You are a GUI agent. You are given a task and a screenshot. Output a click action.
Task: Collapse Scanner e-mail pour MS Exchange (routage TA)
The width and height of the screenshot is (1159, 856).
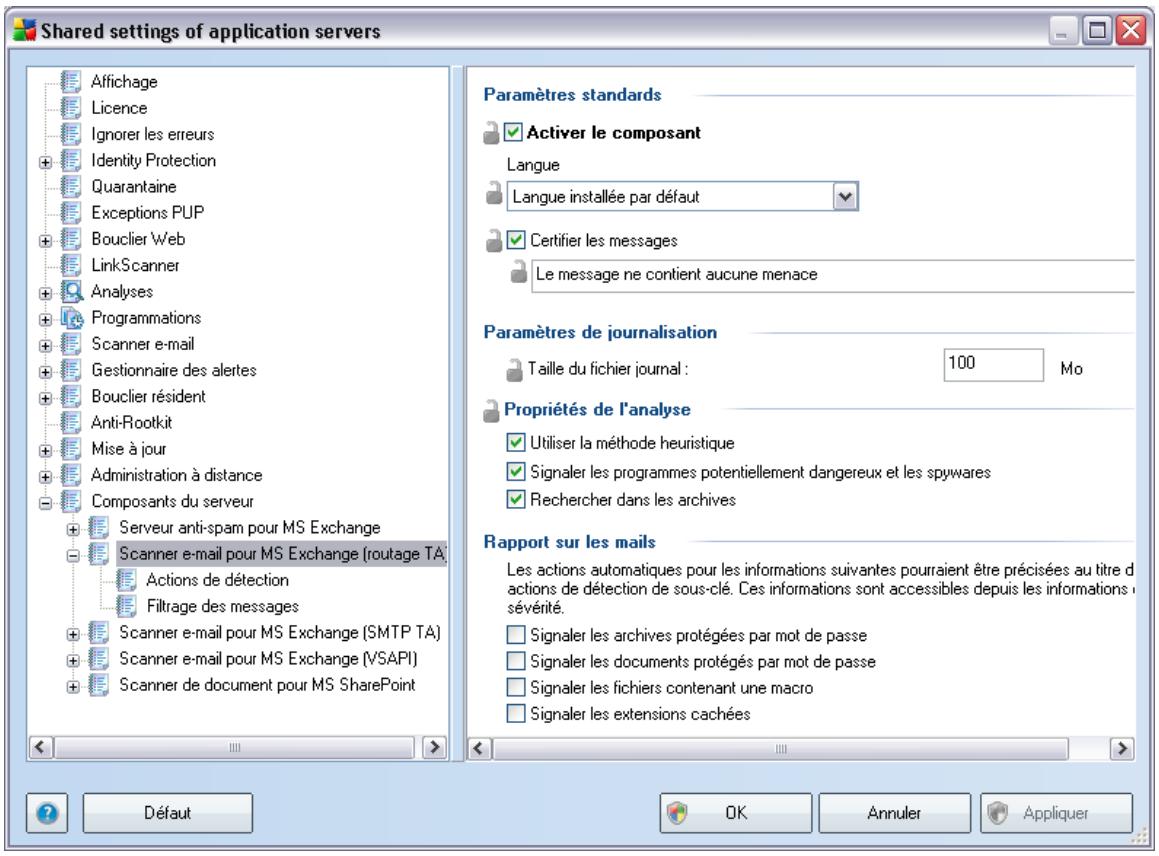[73, 555]
